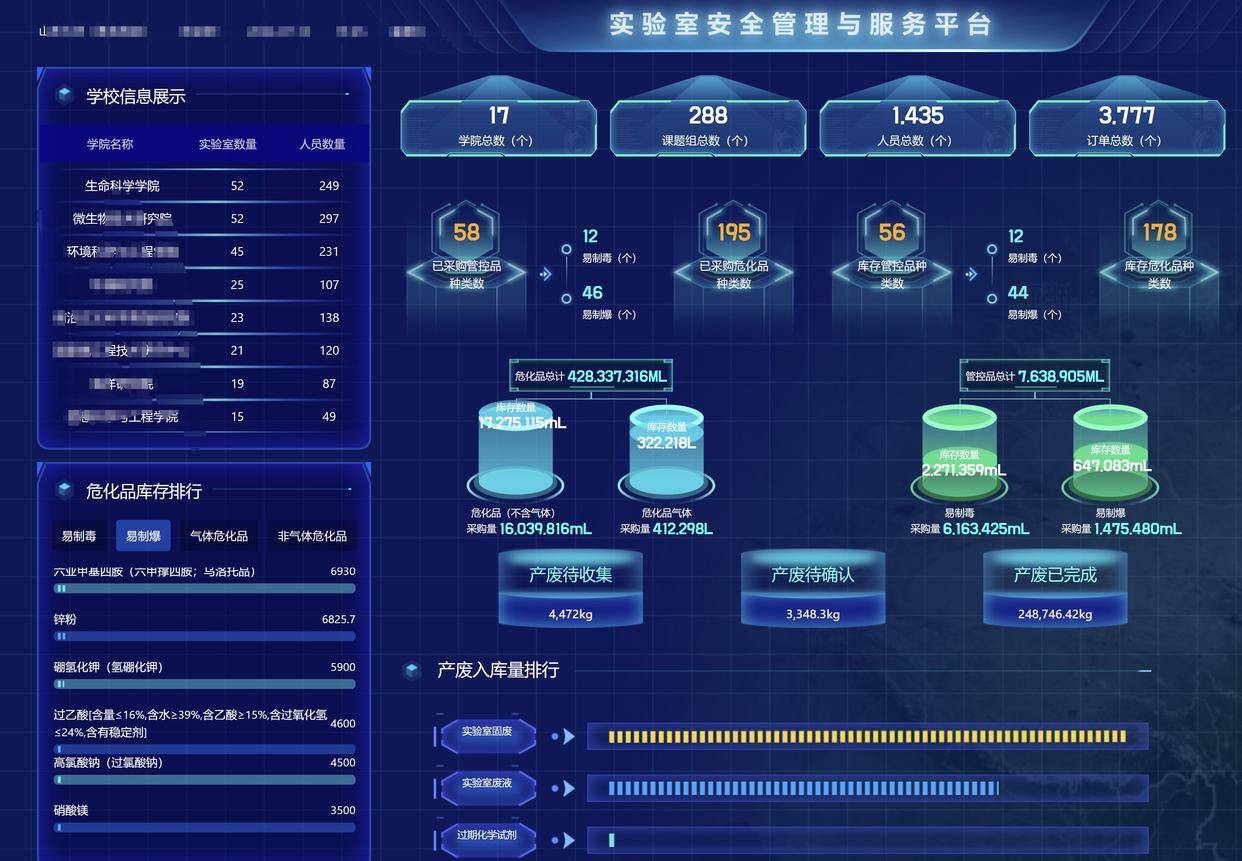
Task: Click the blue cylinder for 危化品(不含气体)
Action: [x=515, y=450]
